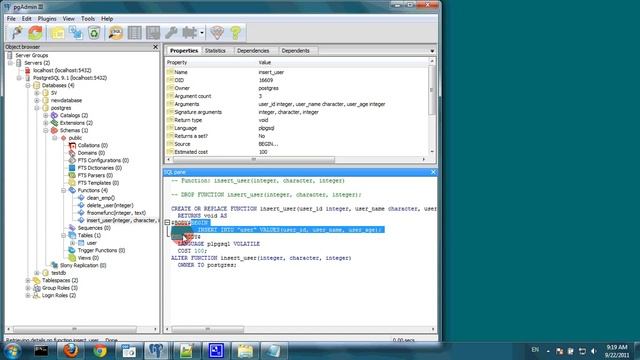Switch to the Statistics tab
Viewport: 640px width, 360px height.
pos(215,51)
